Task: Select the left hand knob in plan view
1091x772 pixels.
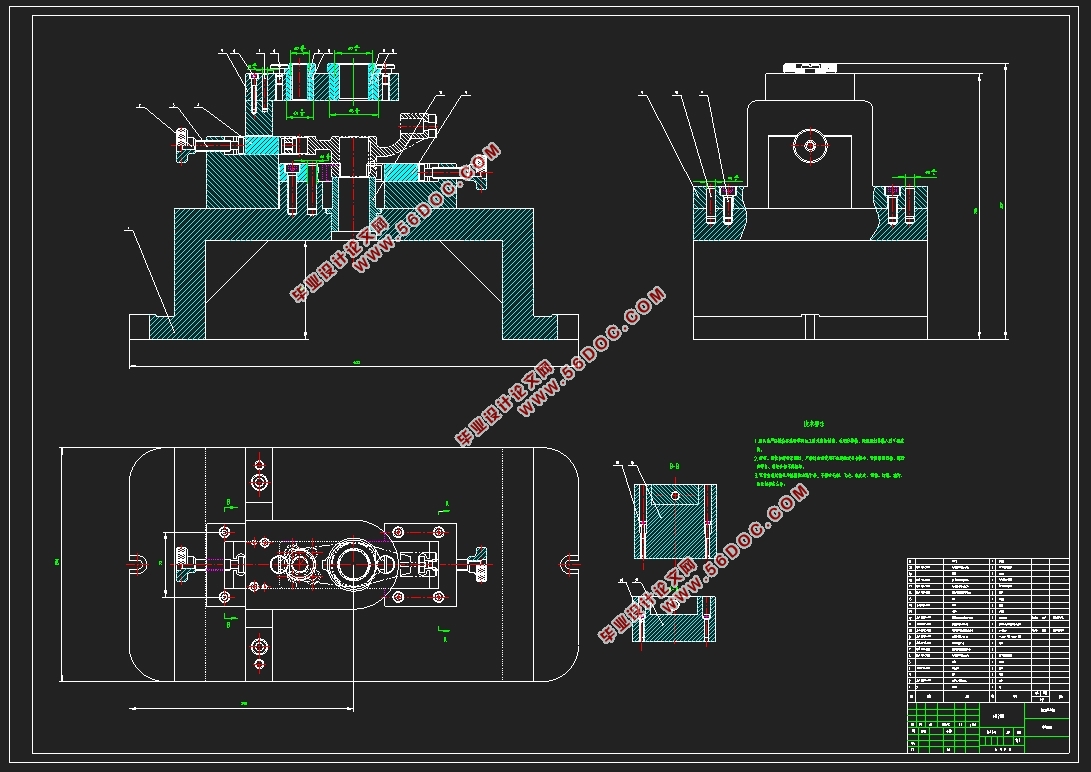Action: point(183,564)
